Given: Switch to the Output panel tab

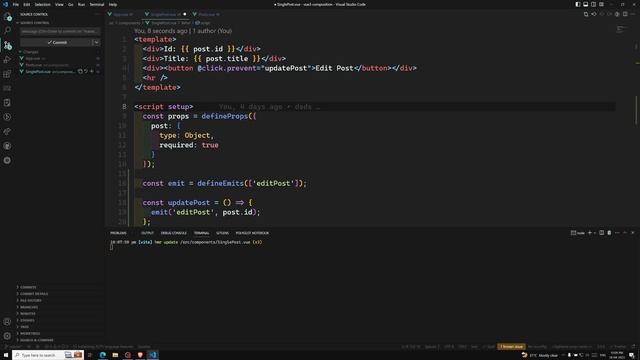Looking at the screenshot, I should [x=147, y=233].
